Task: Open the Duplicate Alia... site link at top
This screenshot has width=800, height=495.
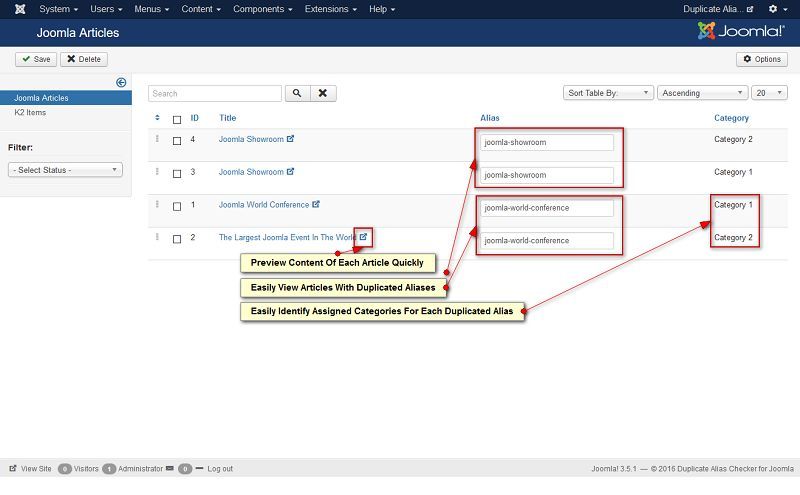Action: [x=718, y=9]
